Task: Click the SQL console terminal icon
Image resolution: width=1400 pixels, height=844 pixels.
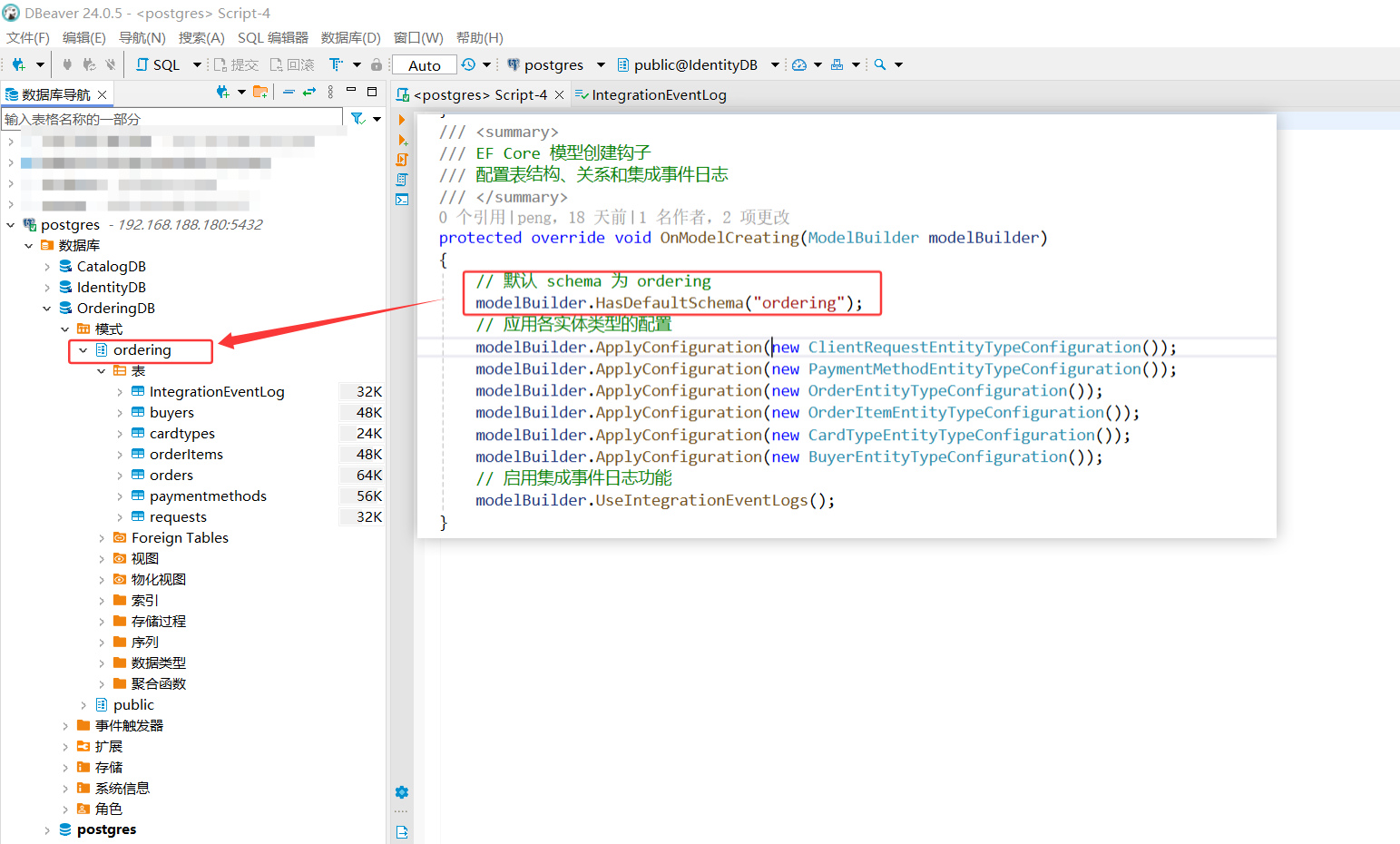Action: tap(402, 200)
